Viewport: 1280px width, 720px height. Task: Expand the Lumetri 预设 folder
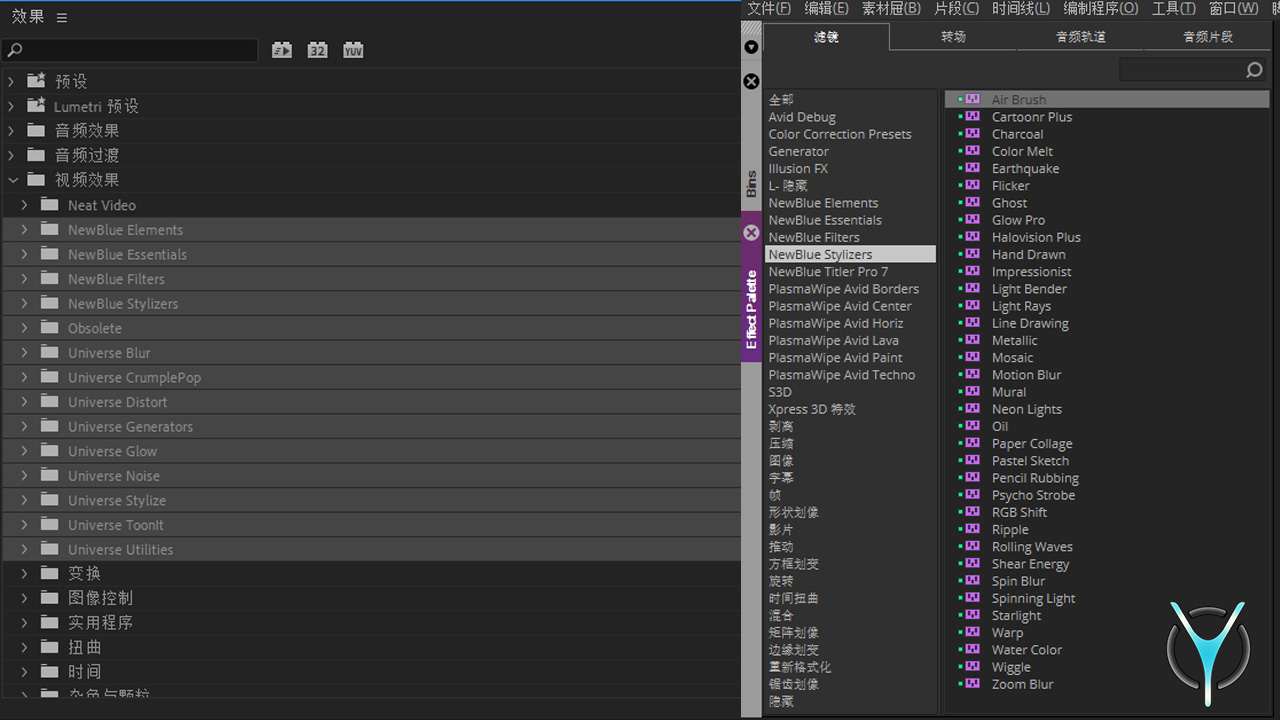[x=11, y=106]
